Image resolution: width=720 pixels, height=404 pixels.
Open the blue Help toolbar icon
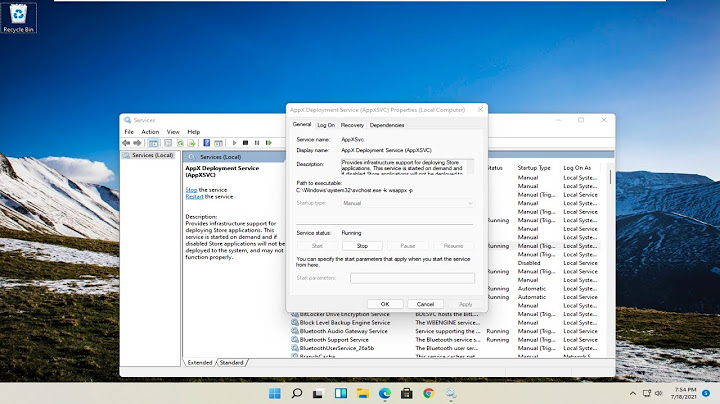click(207, 143)
